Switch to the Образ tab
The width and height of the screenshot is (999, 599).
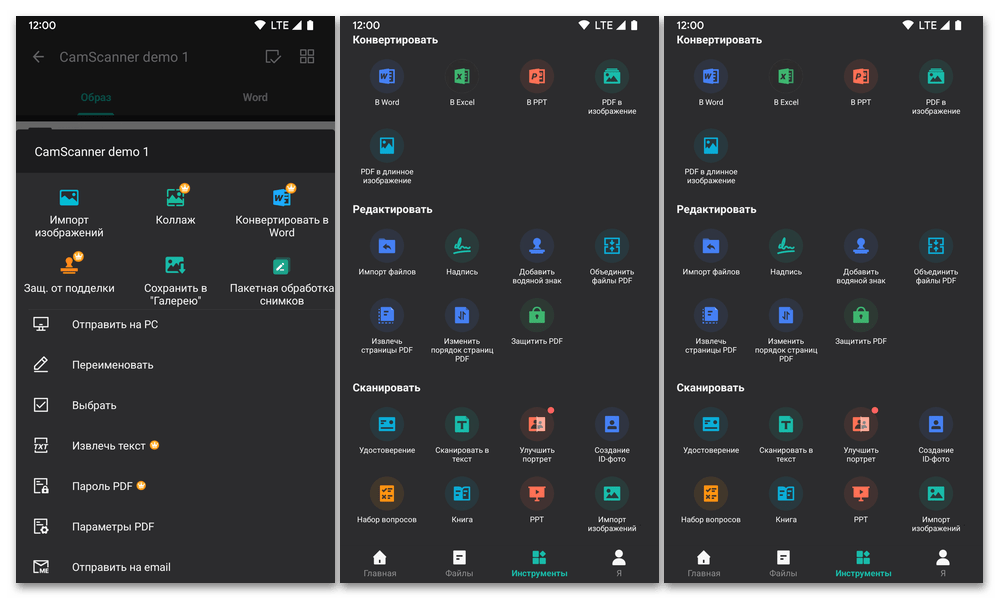(x=96, y=98)
